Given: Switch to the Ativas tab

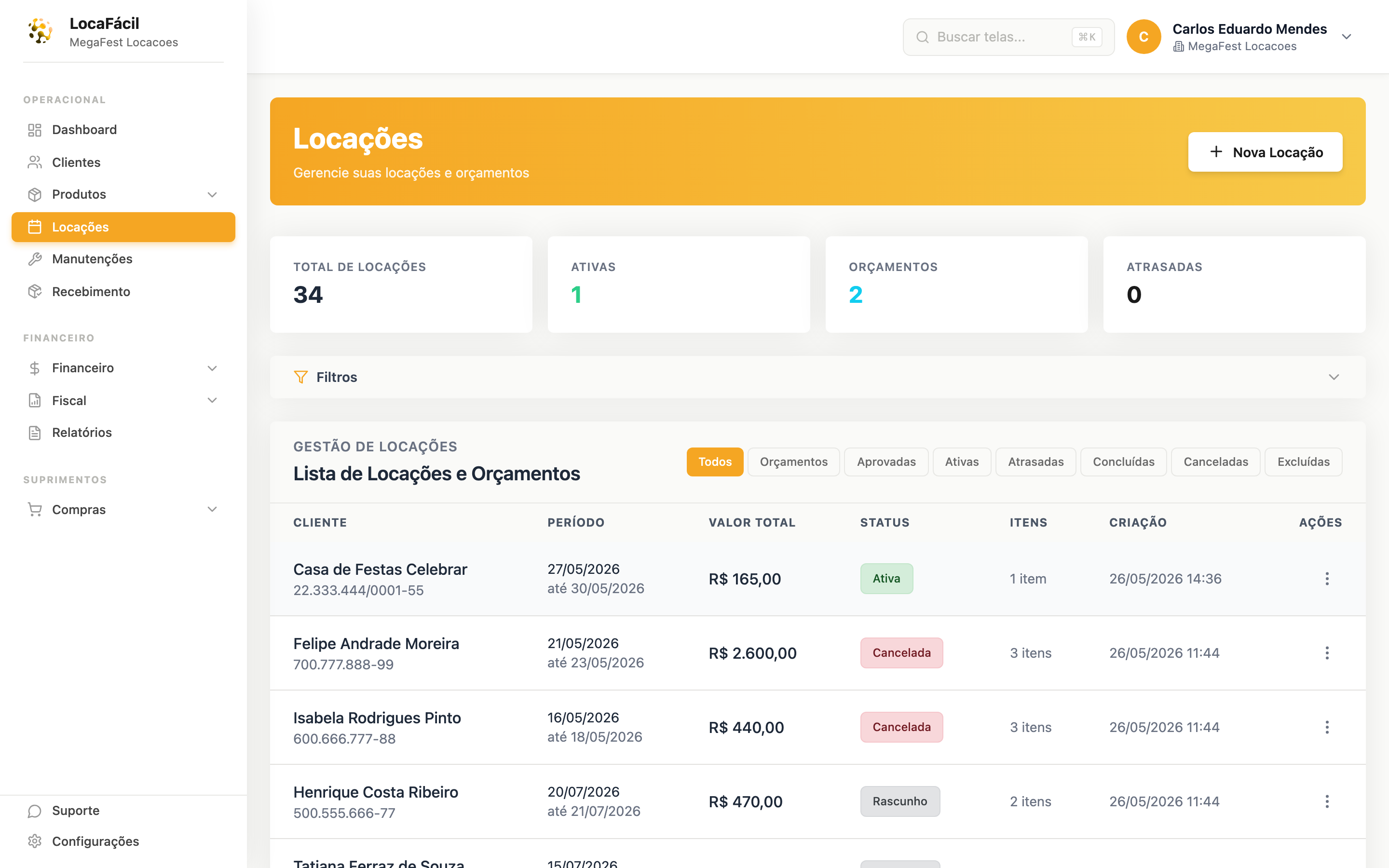Looking at the screenshot, I should [962, 462].
